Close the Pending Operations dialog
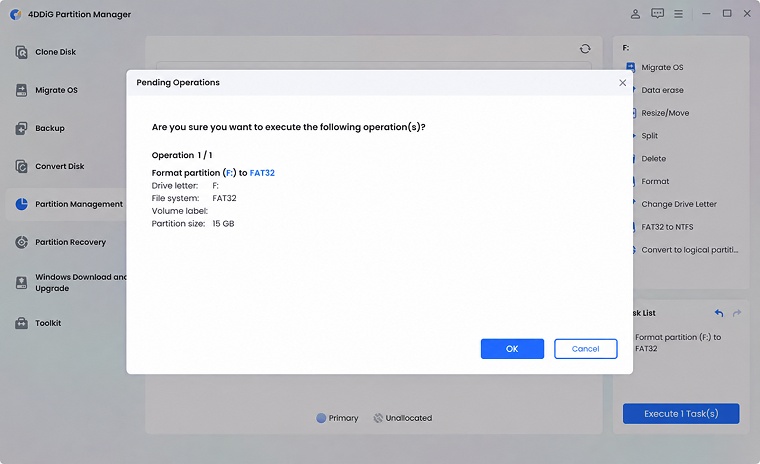Screen dimensions: 760x464 [622, 83]
